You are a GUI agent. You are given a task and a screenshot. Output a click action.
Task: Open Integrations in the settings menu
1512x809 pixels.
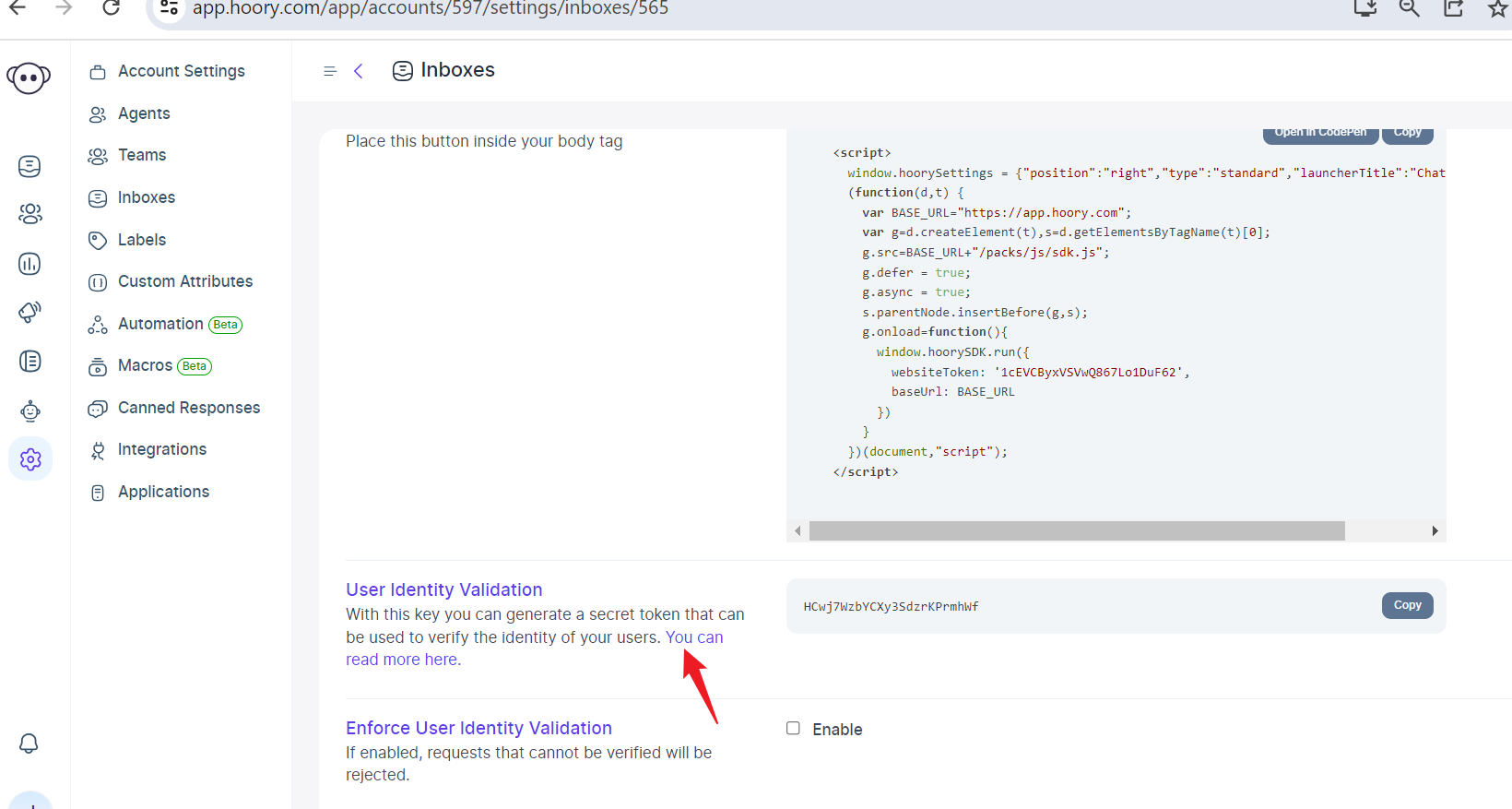[x=148, y=449]
